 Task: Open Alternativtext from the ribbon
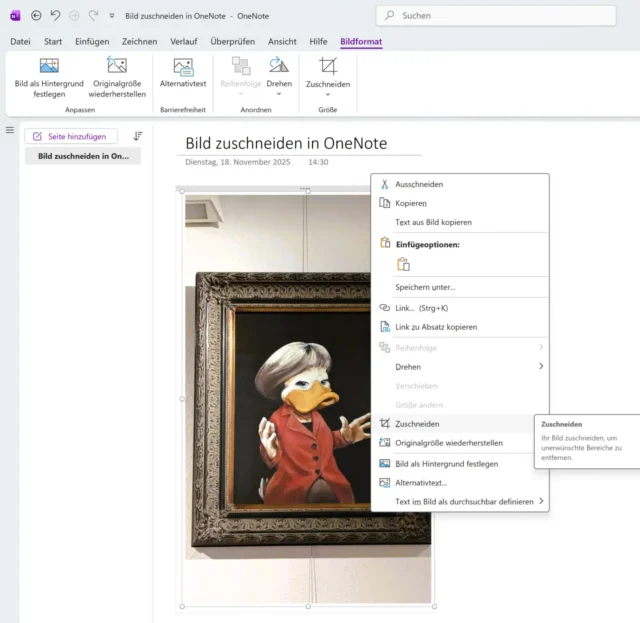(183, 73)
